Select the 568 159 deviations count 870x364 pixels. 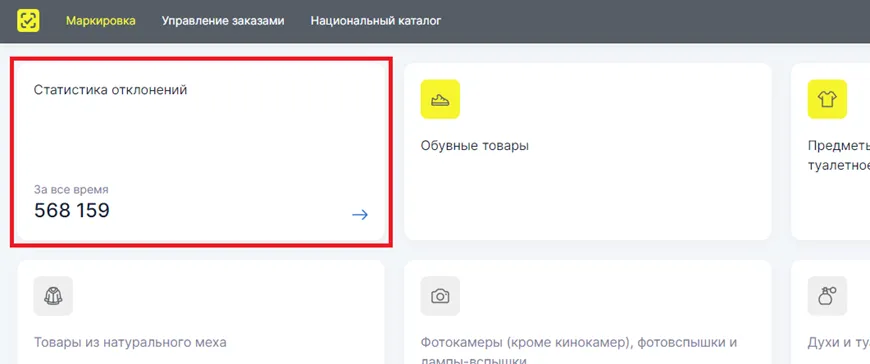click(72, 211)
